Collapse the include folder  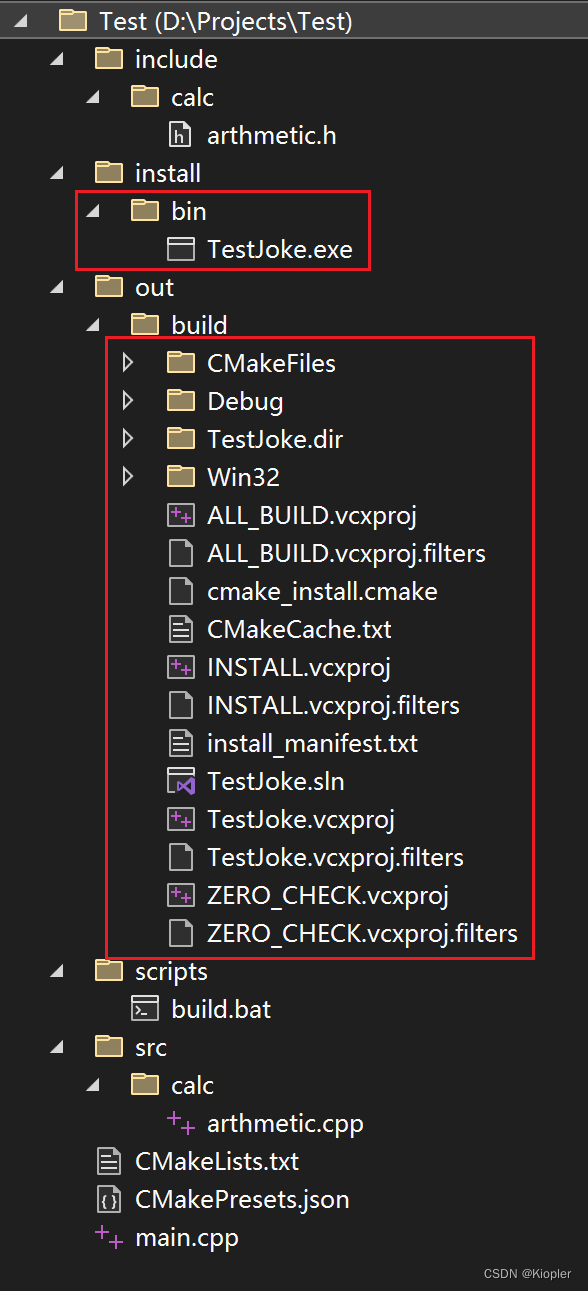tap(56, 59)
